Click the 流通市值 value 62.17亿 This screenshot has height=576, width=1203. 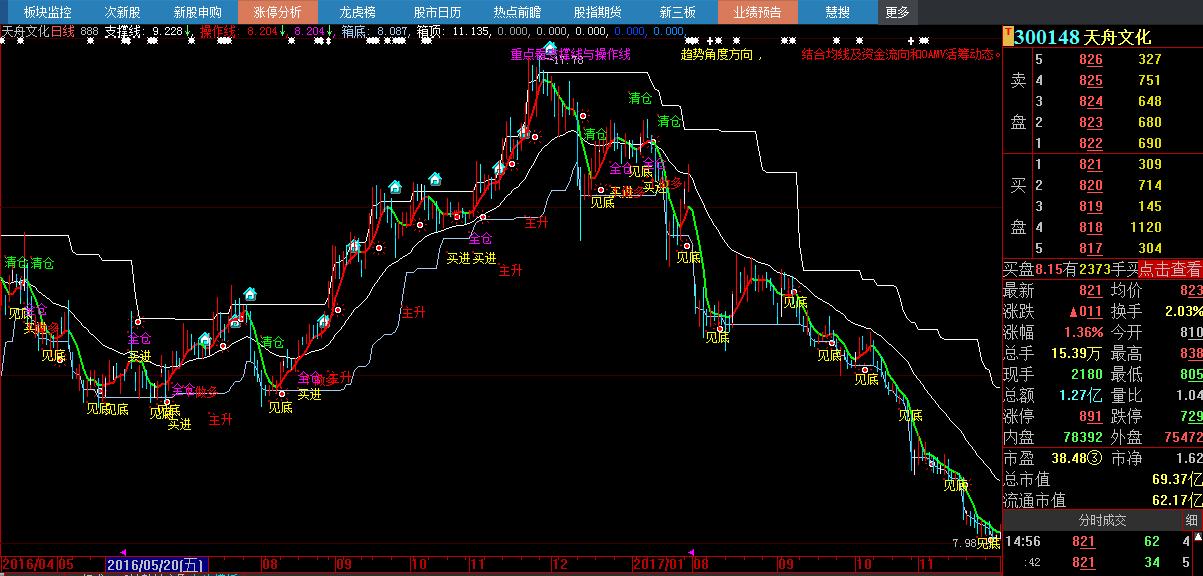[1177, 500]
